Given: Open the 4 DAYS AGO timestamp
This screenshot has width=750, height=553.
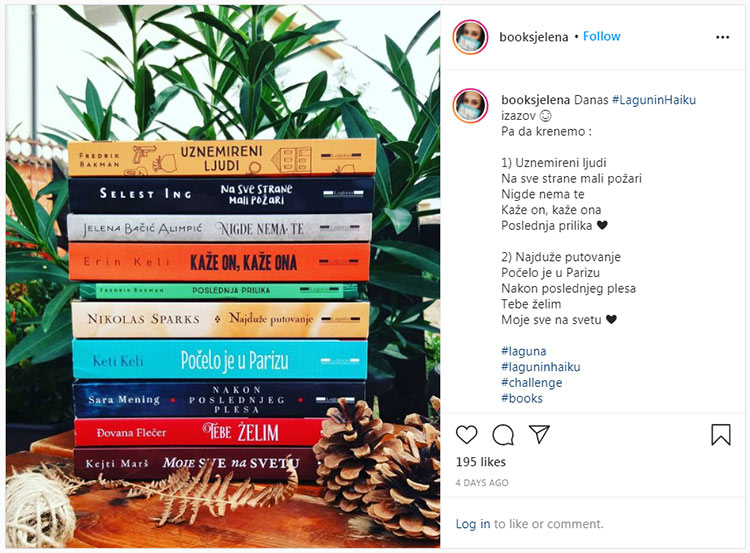Looking at the screenshot, I should click(x=482, y=483).
